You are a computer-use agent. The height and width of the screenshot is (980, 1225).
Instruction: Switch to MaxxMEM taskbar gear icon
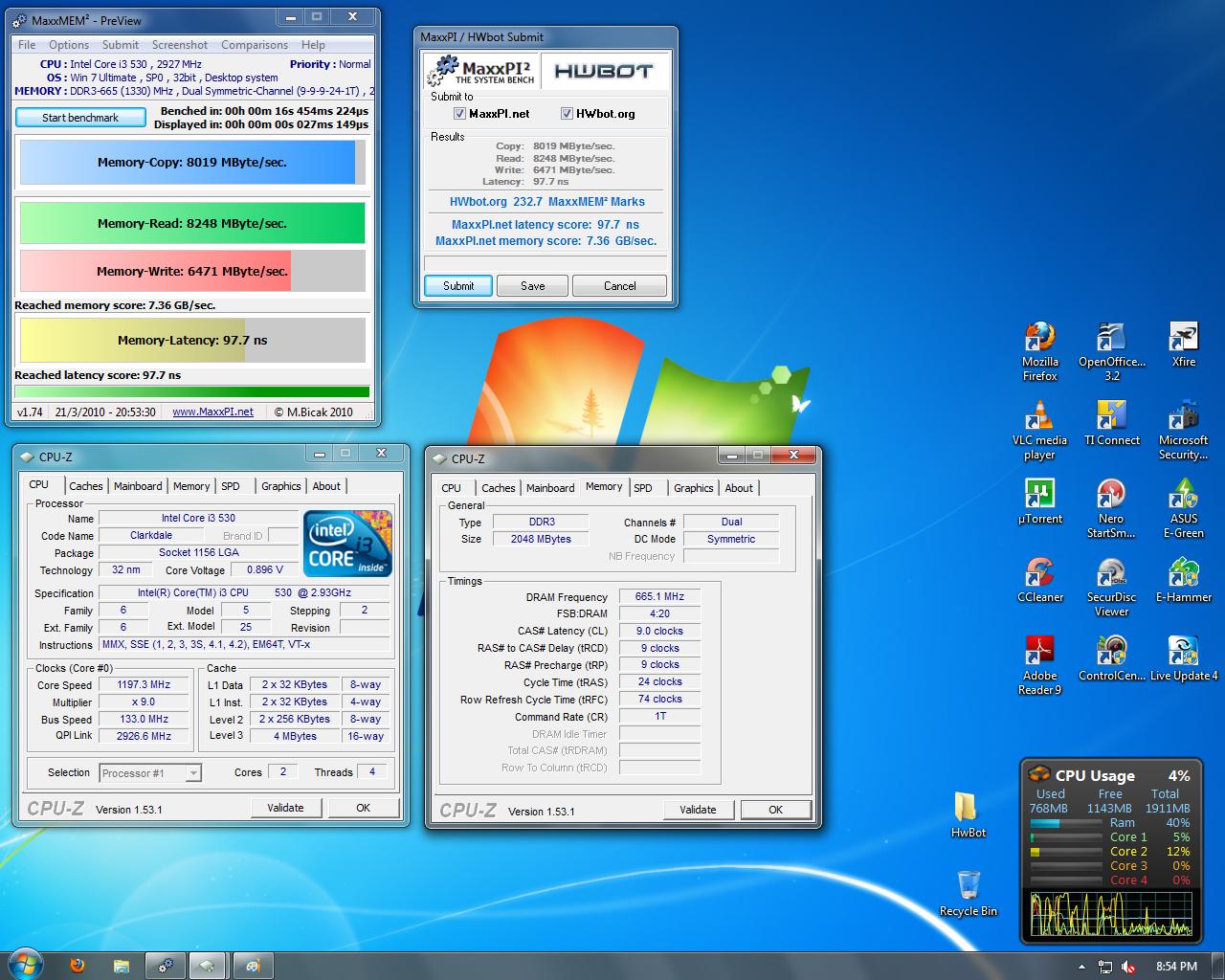(x=166, y=965)
